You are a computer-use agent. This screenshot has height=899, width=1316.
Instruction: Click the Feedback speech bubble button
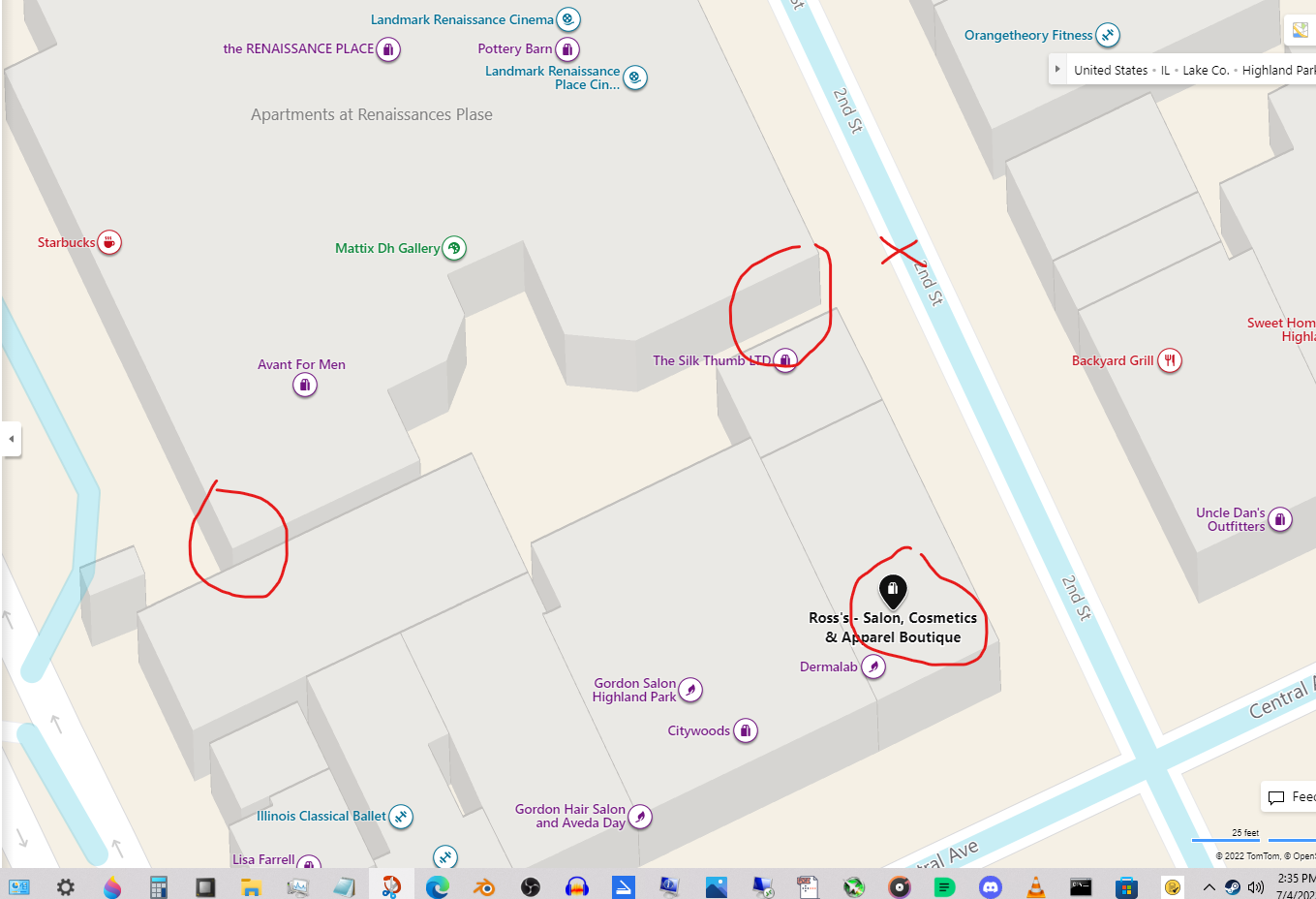(x=1290, y=797)
